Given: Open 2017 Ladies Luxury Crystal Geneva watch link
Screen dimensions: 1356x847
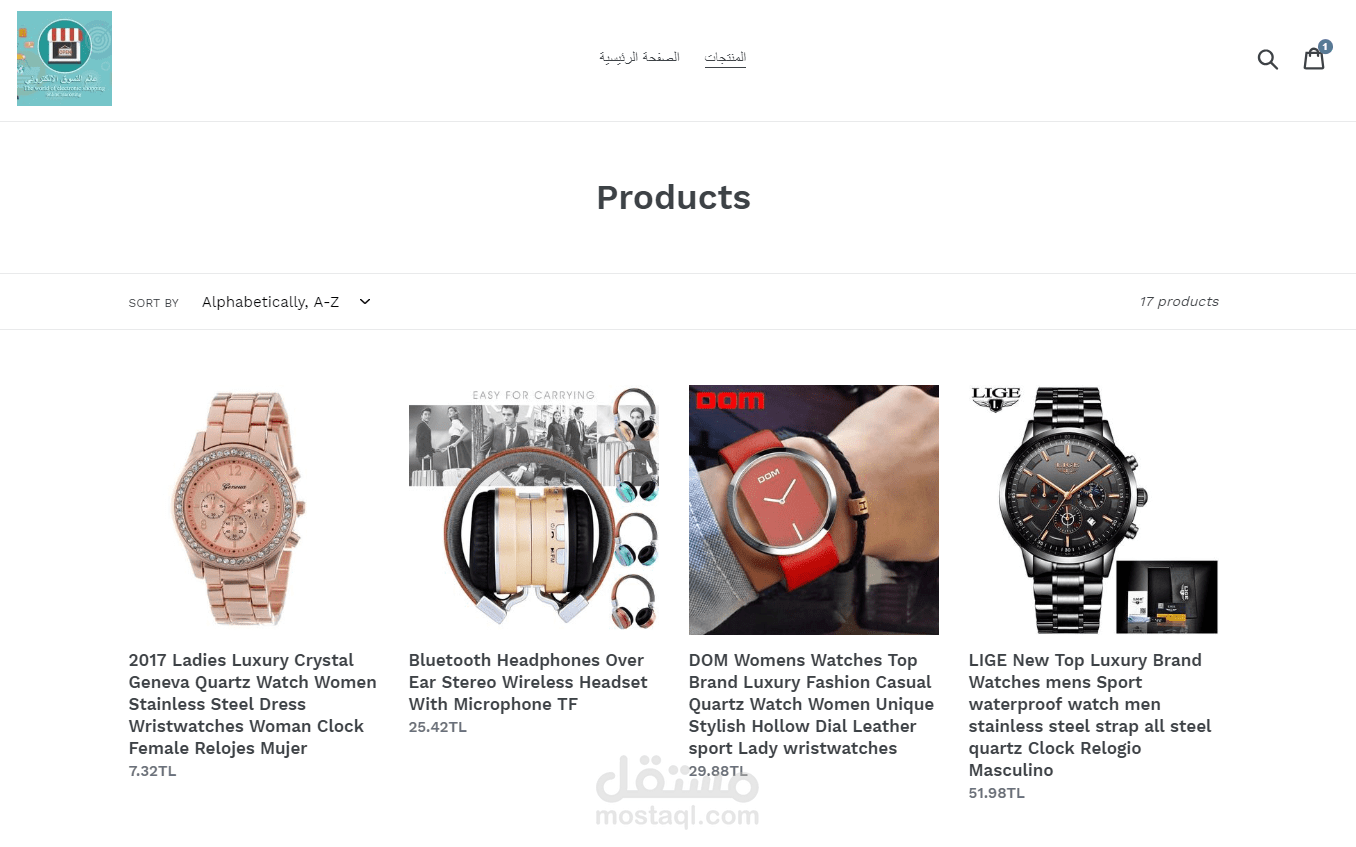Looking at the screenshot, I should coord(253,704).
